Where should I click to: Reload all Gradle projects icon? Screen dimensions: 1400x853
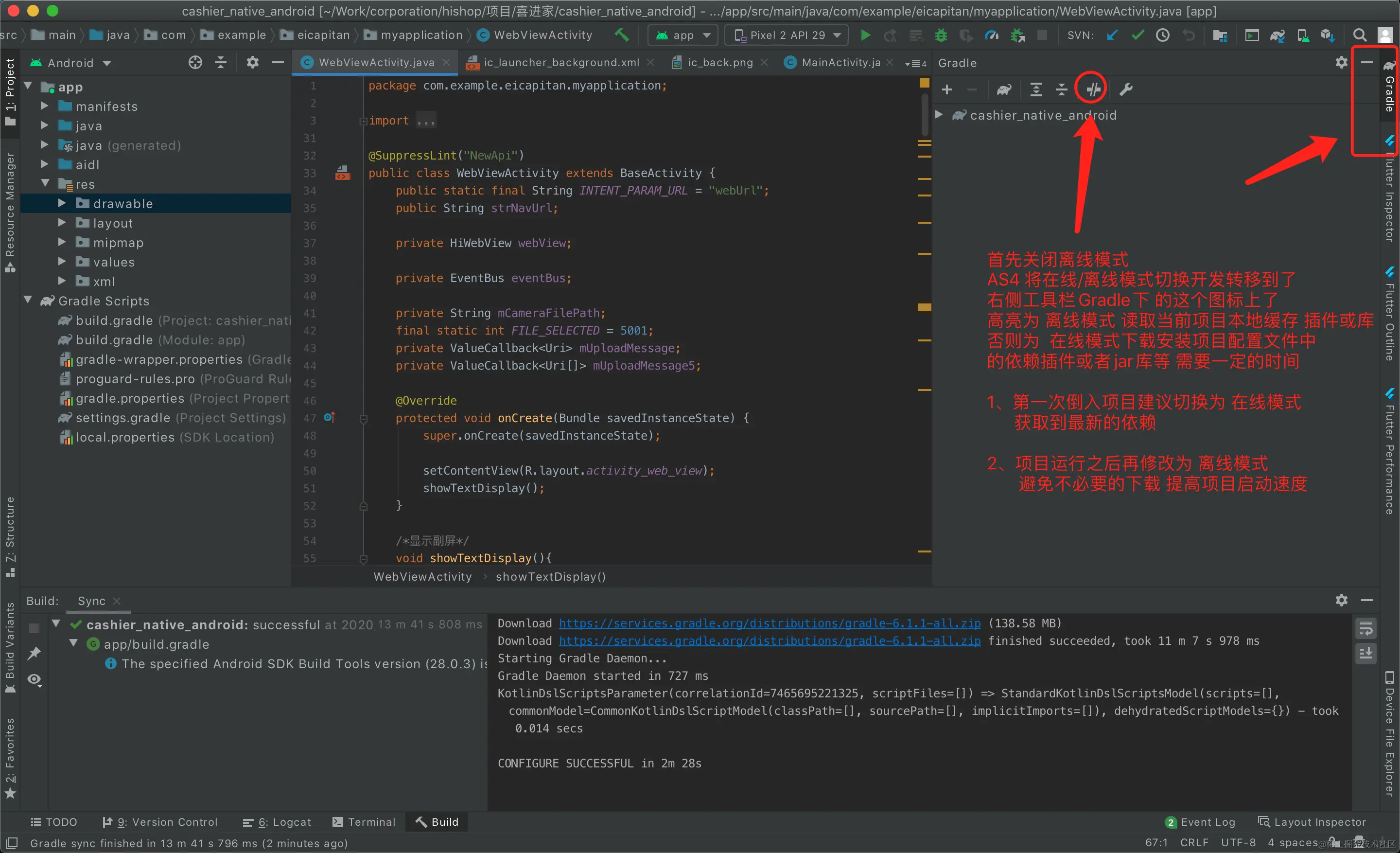click(1004, 89)
